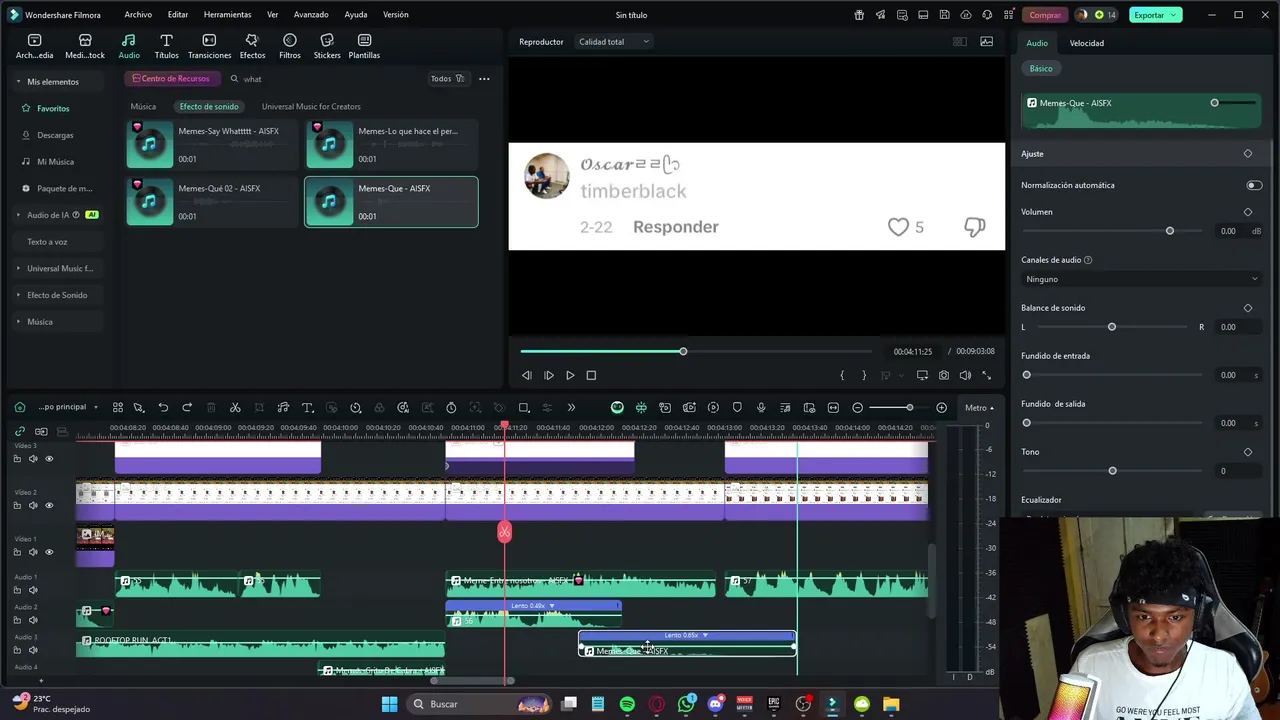Open the Archivo menu
Image resolution: width=1280 pixels, height=720 pixels.
[138, 15]
